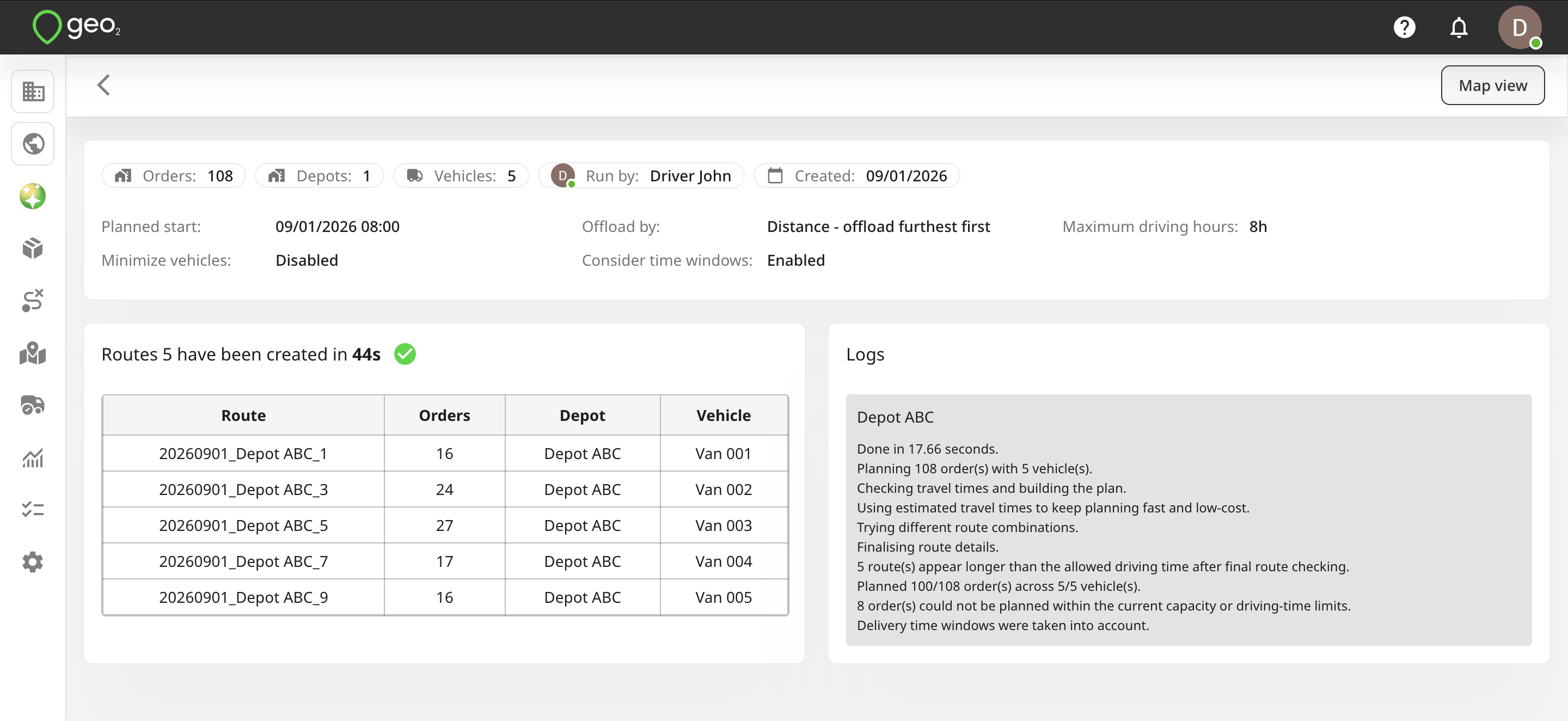This screenshot has height=721, width=1568.
Task: Open the map pin sidebar icon
Action: 33,353
